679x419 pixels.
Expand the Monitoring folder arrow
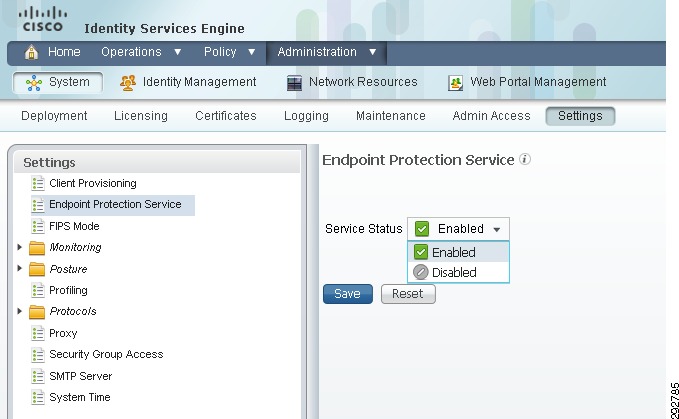coord(19,247)
